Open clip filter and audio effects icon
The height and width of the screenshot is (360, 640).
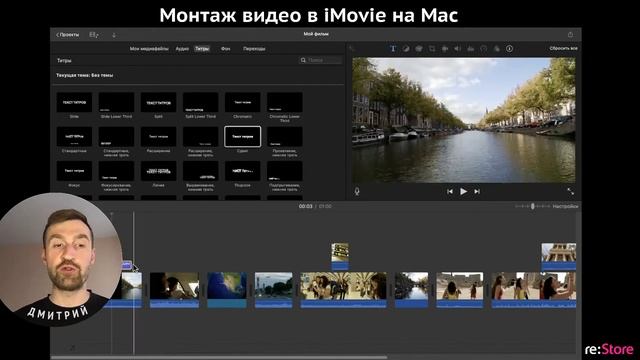[x=496, y=49]
